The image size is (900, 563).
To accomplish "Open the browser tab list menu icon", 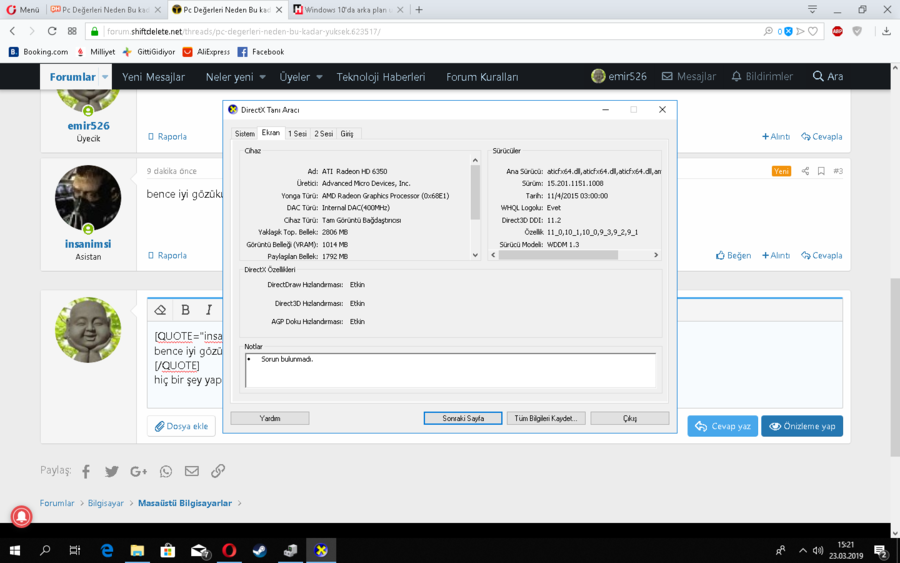I will [x=812, y=10].
